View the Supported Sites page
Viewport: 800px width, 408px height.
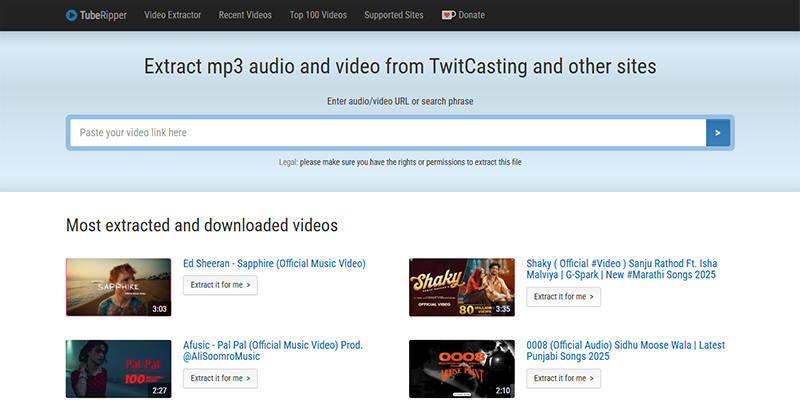pos(394,15)
